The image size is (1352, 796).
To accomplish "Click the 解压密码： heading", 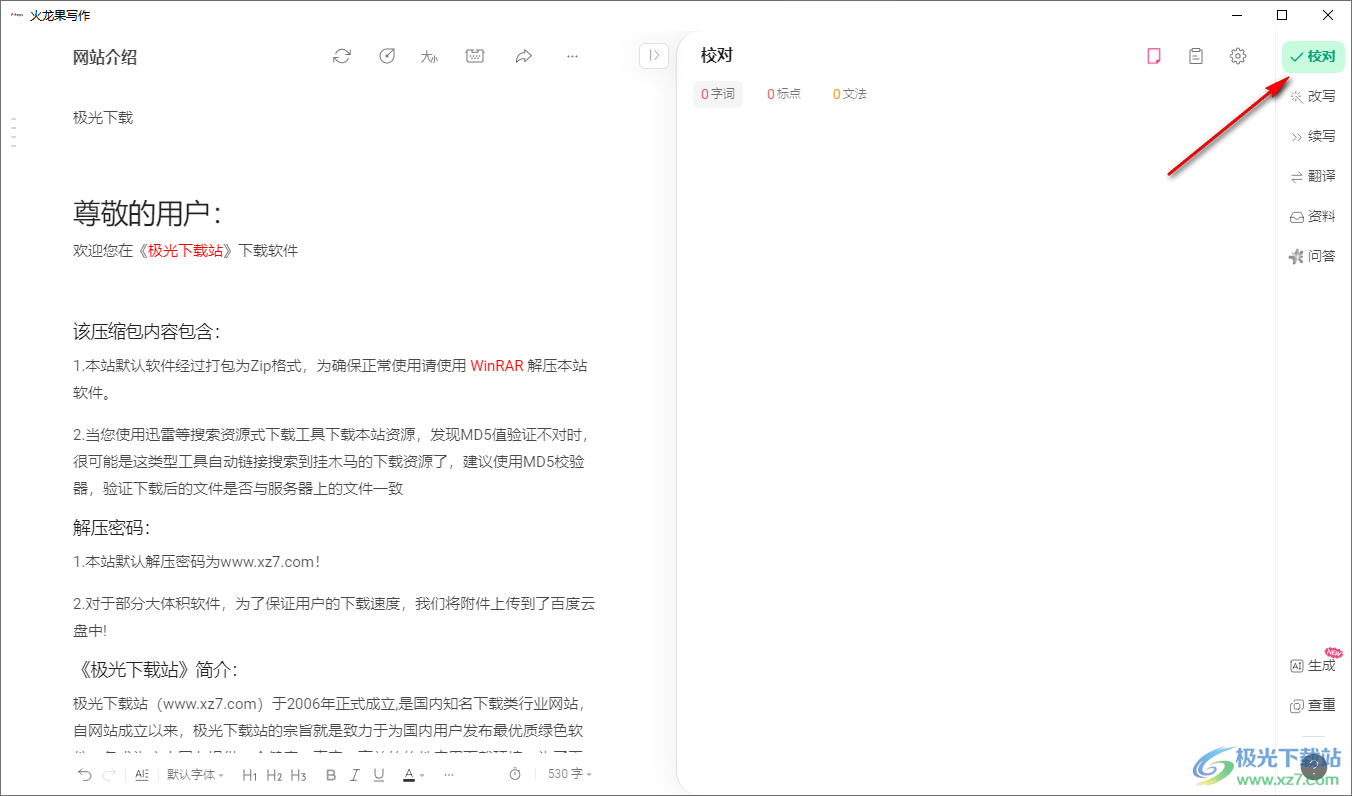I will [112, 527].
